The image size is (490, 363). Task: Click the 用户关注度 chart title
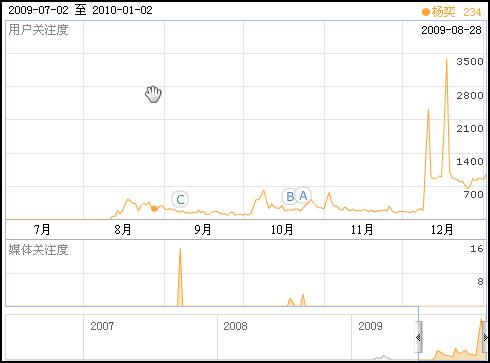(38, 30)
